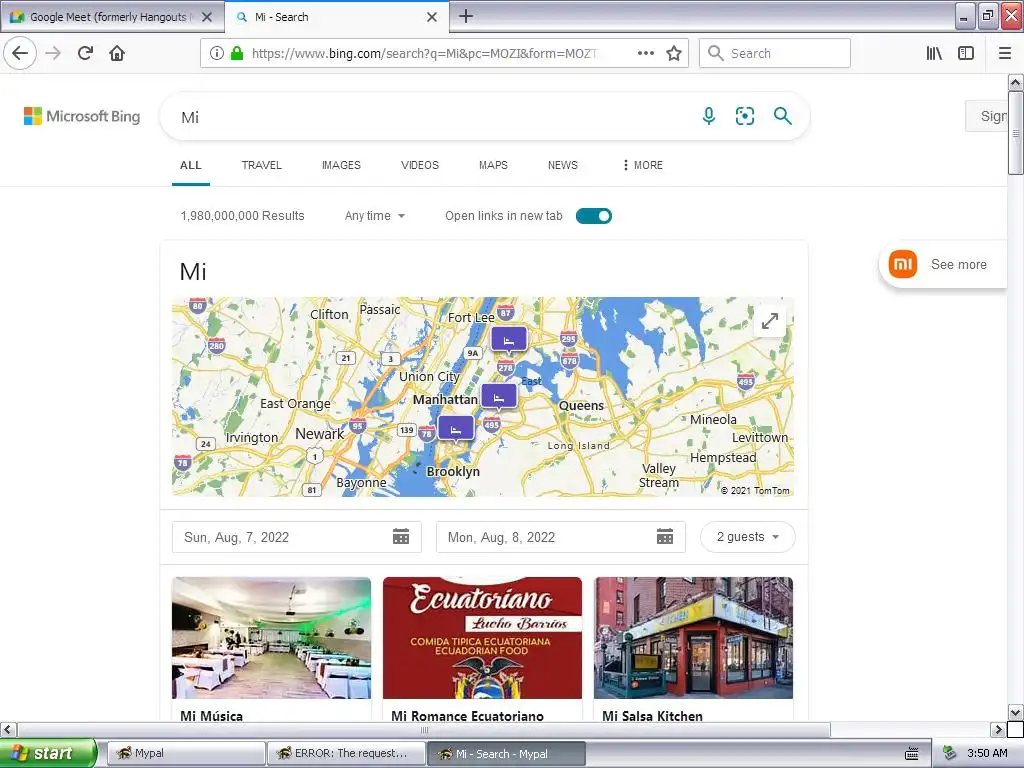Go to Microsoft Bing homepage logo
The height and width of the screenshot is (768, 1024).
82,116
